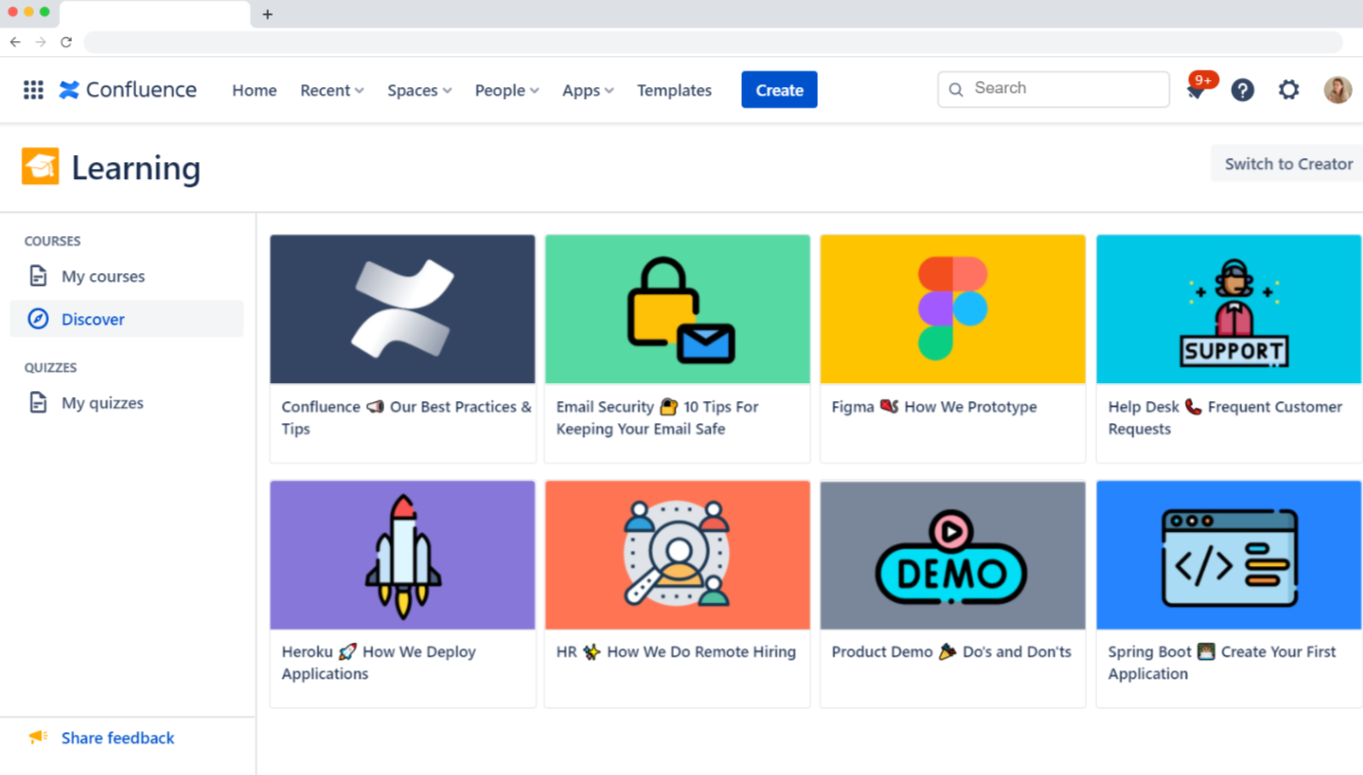Go to the Home menu item
1363x775 pixels.
point(254,90)
